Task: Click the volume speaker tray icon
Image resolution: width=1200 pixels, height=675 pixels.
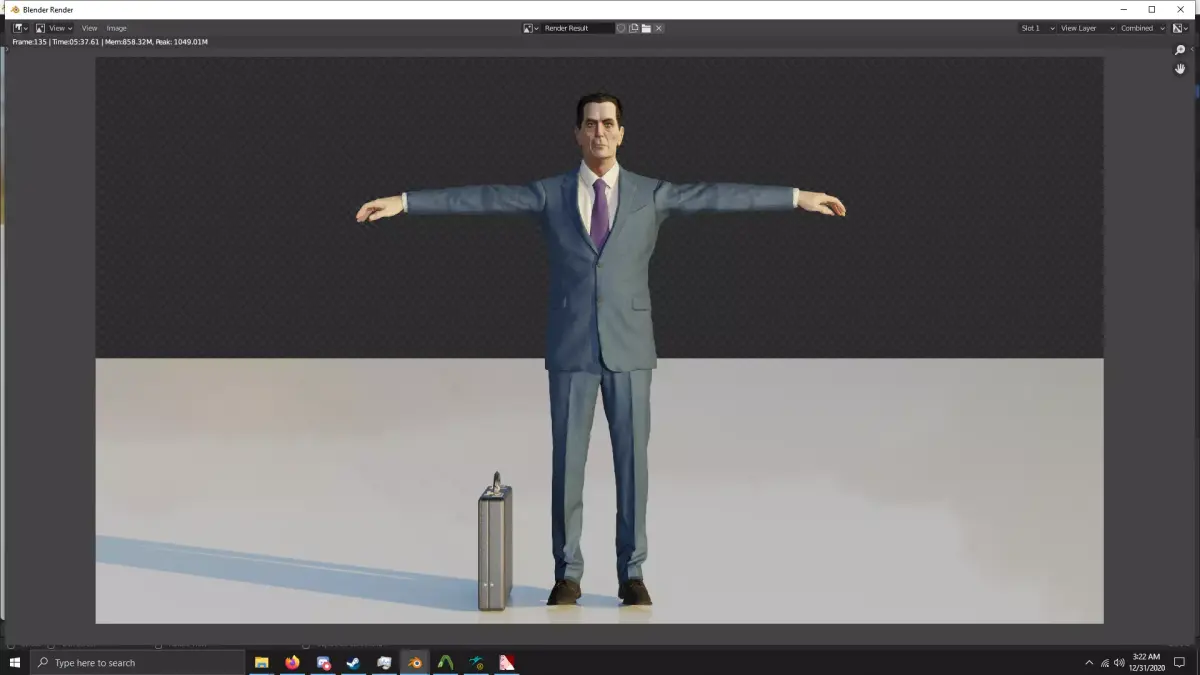Action: (x=1120, y=663)
